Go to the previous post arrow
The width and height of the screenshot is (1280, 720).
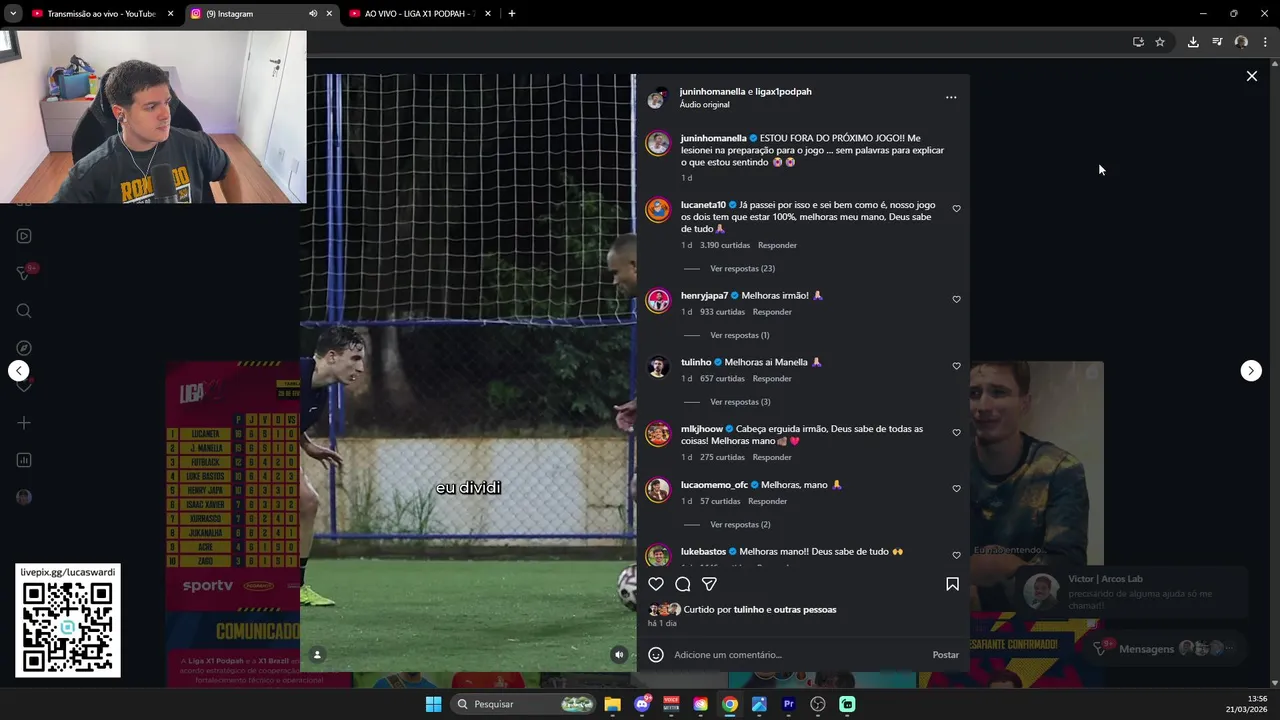(19, 371)
